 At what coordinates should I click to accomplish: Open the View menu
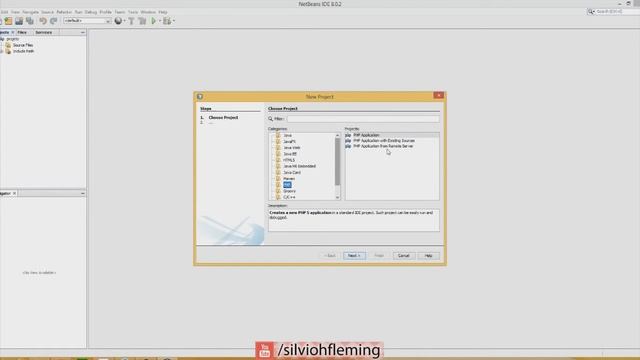pyautogui.click(x=15, y=12)
